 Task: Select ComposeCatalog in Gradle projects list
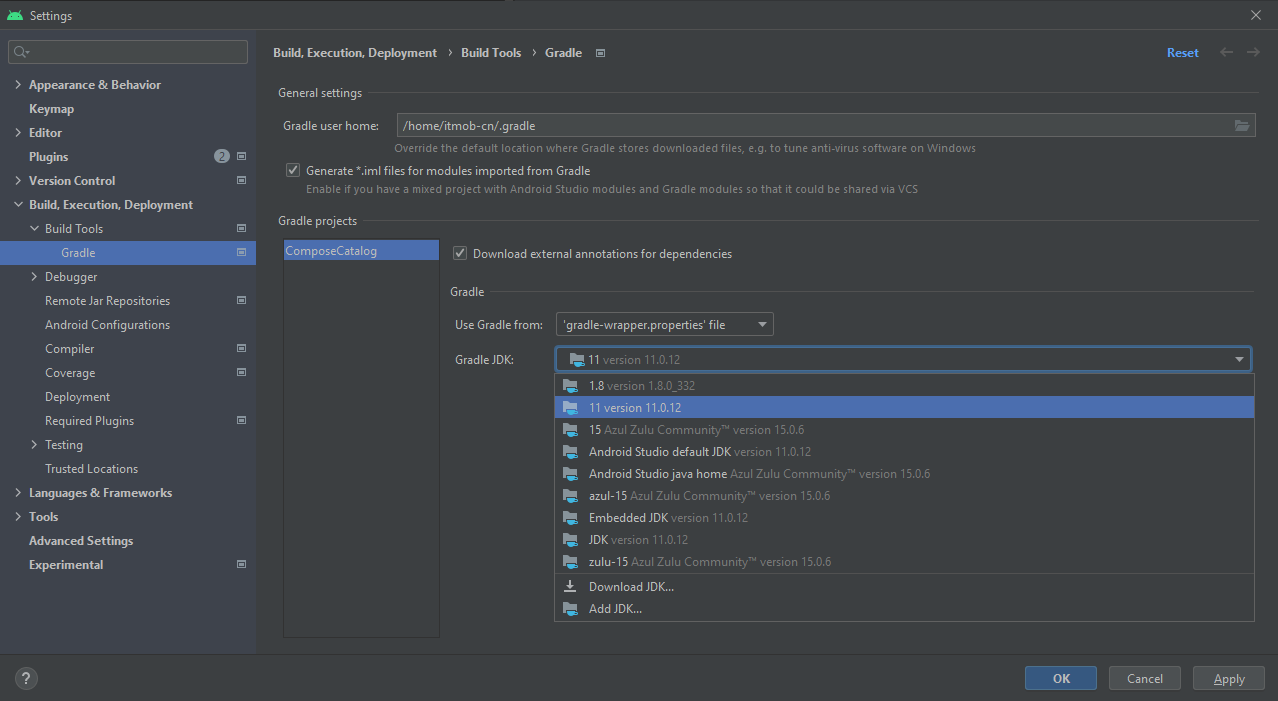click(x=361, y=251)
